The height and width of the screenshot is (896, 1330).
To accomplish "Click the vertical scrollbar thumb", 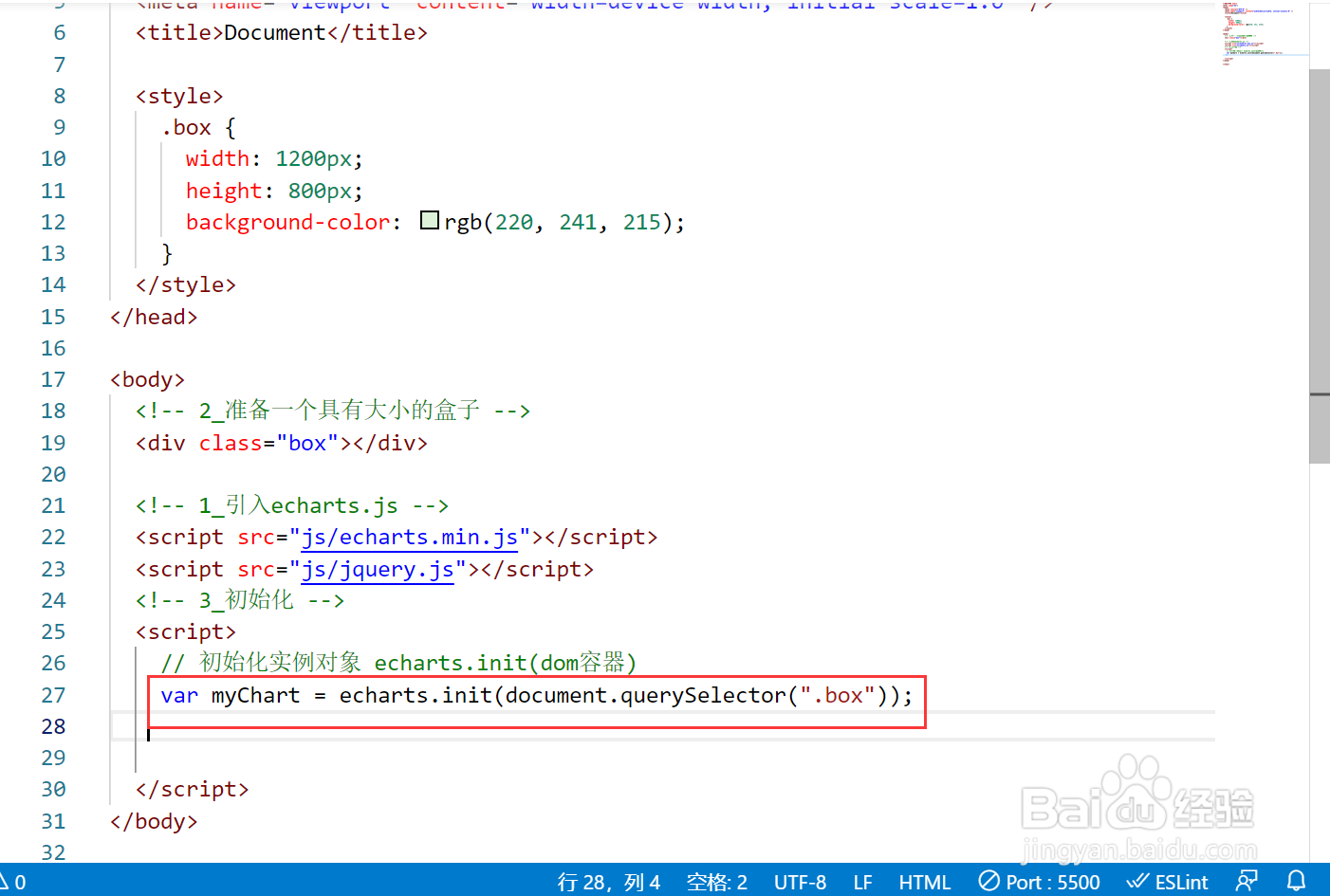I will 1319,265.
